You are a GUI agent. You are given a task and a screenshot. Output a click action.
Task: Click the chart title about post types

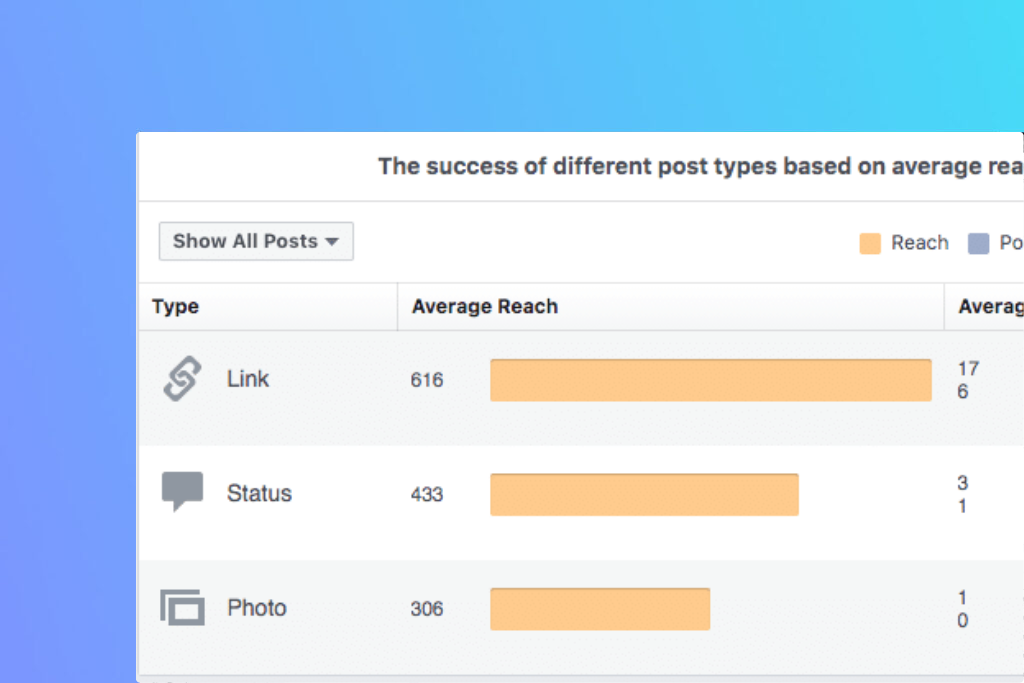tap(700, 167)
